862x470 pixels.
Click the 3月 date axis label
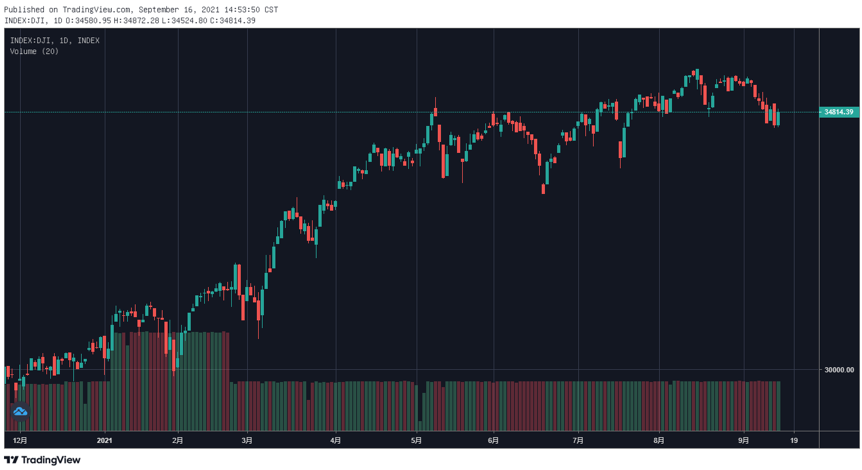(x=247, y=440)
